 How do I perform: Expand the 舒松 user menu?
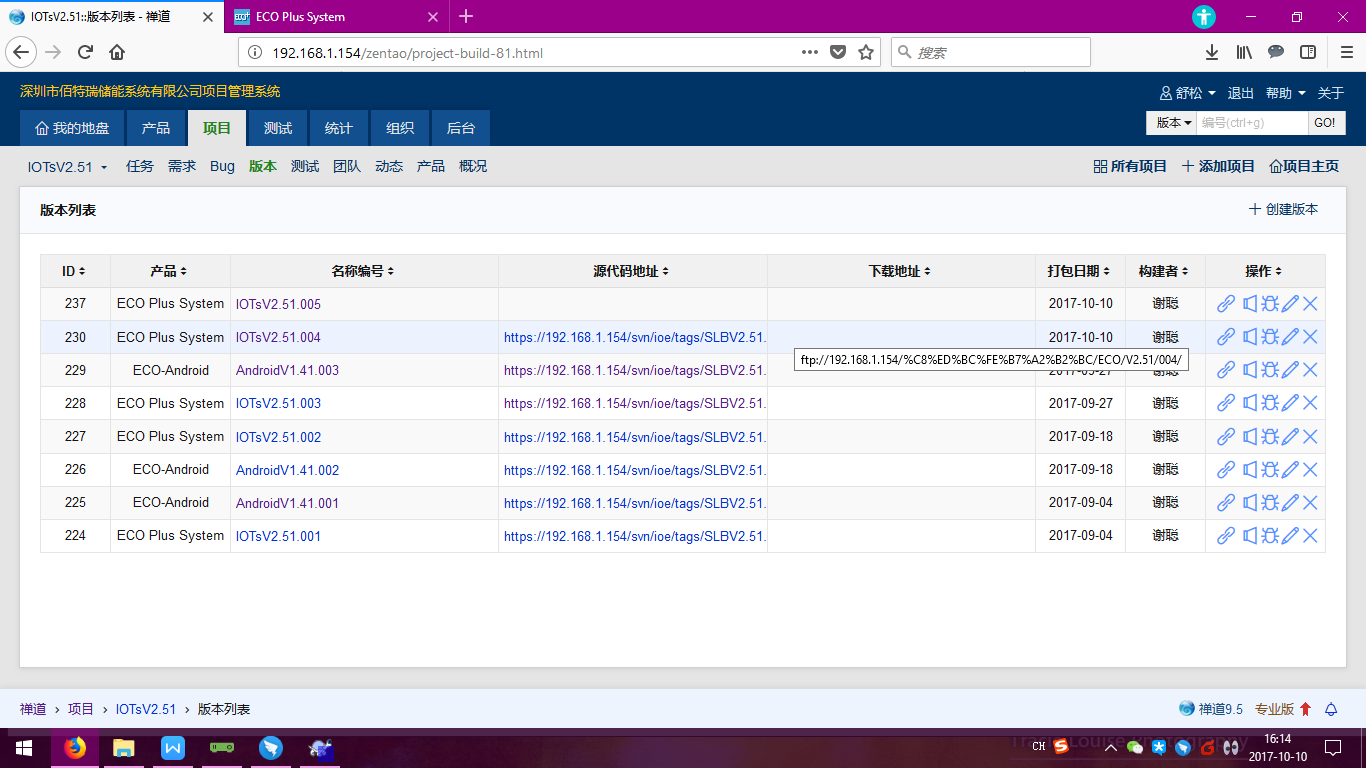[x=1188, y=93]
